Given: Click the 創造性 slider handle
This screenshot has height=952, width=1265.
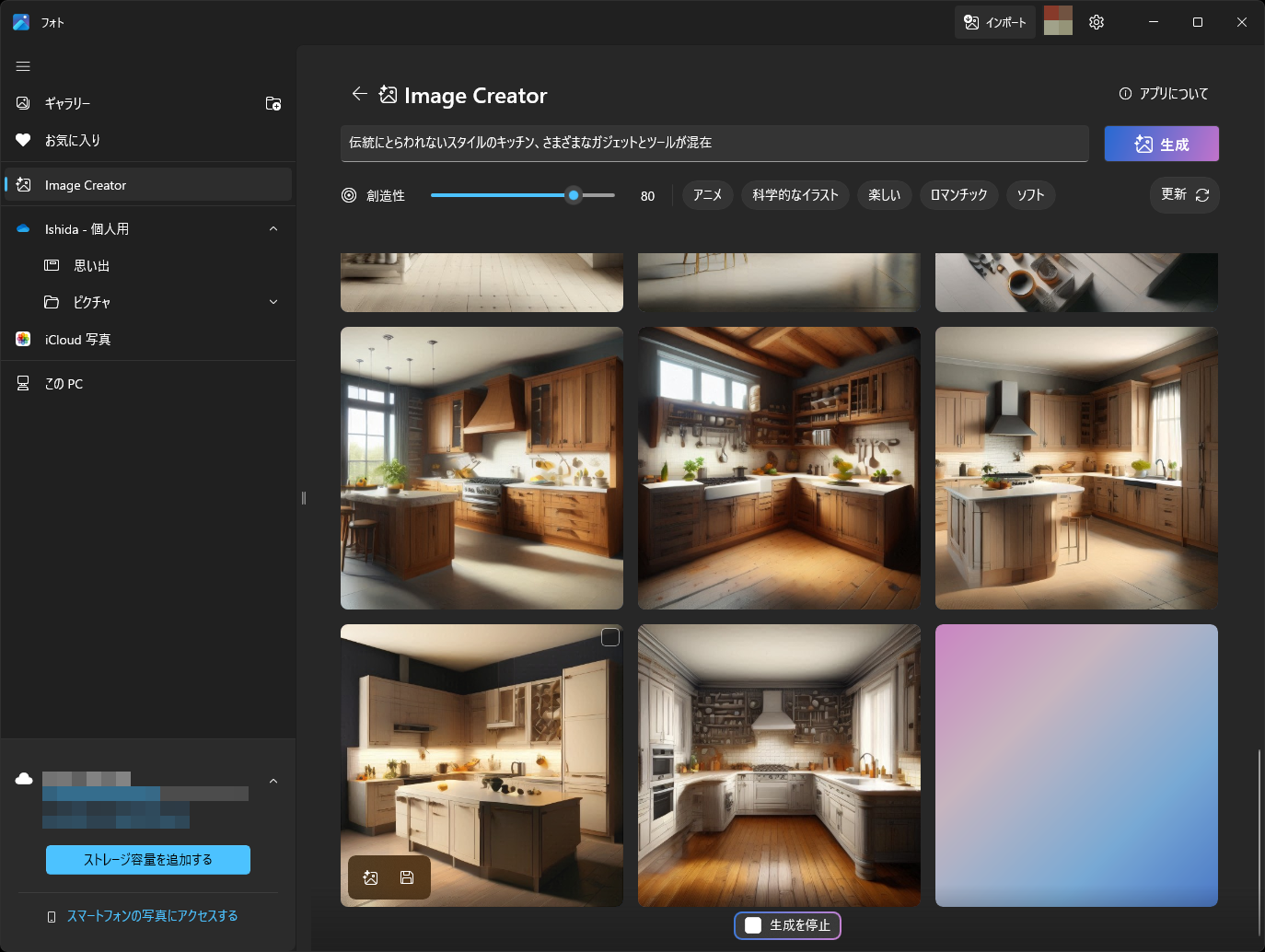Looking at the screenshot, I should coord(574,195).
